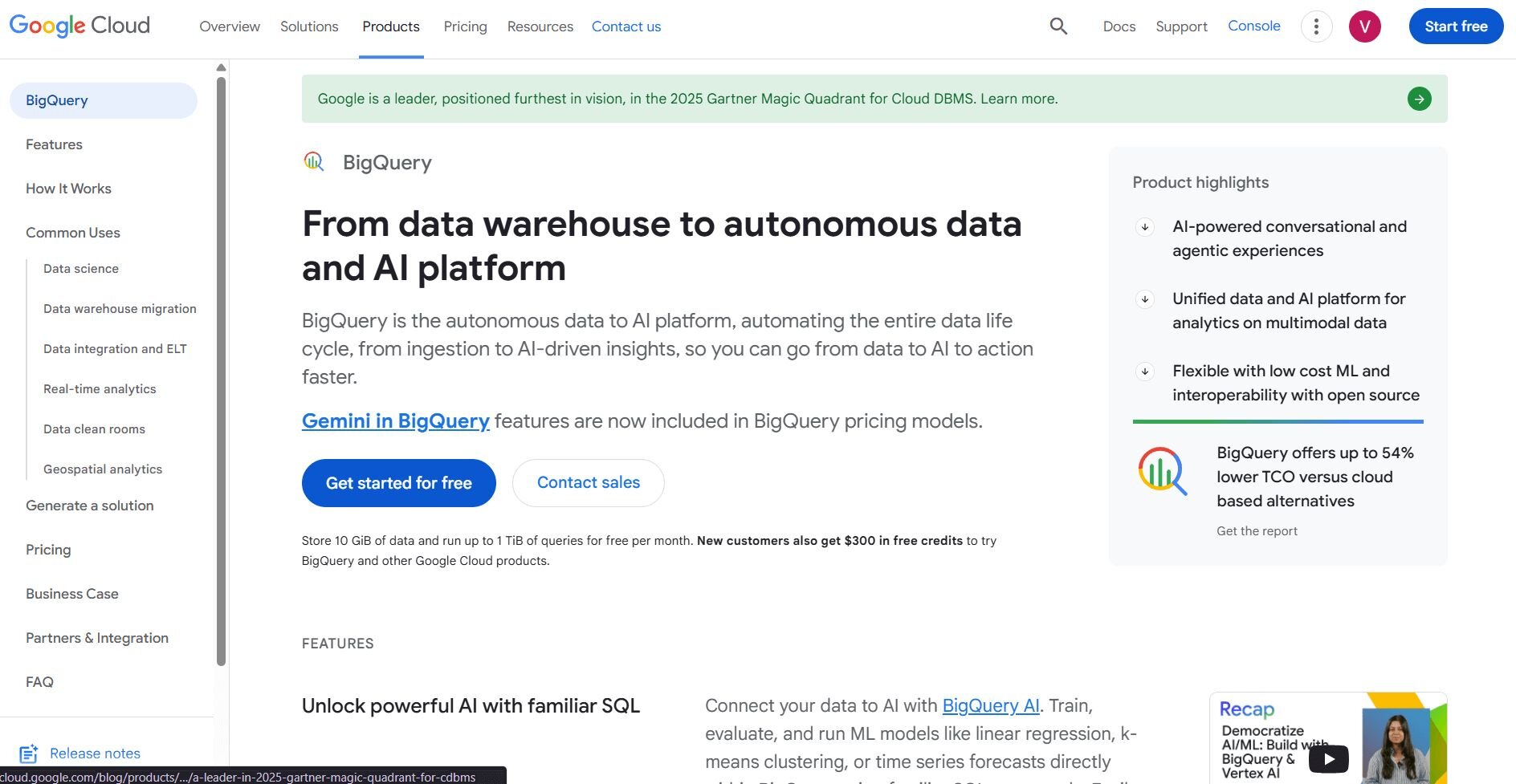Viewport: 1516px width, 784px height.
Task: Click the Release notes icon
Action: 29,754
